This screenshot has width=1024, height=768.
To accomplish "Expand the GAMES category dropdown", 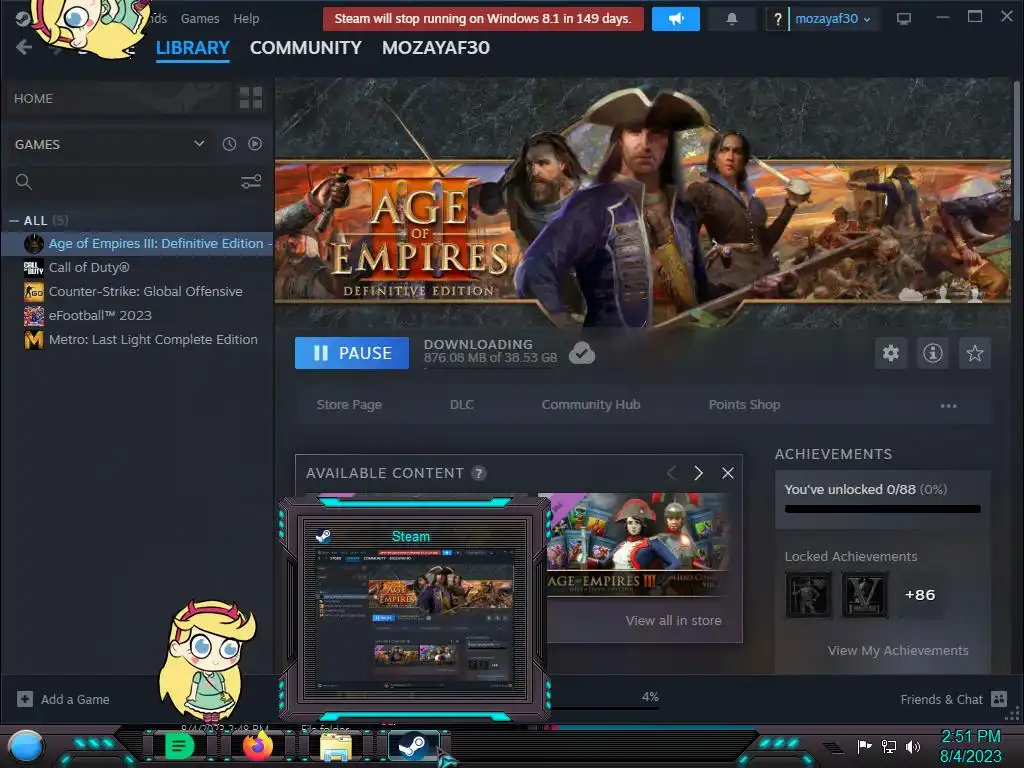I will (199, 144).
